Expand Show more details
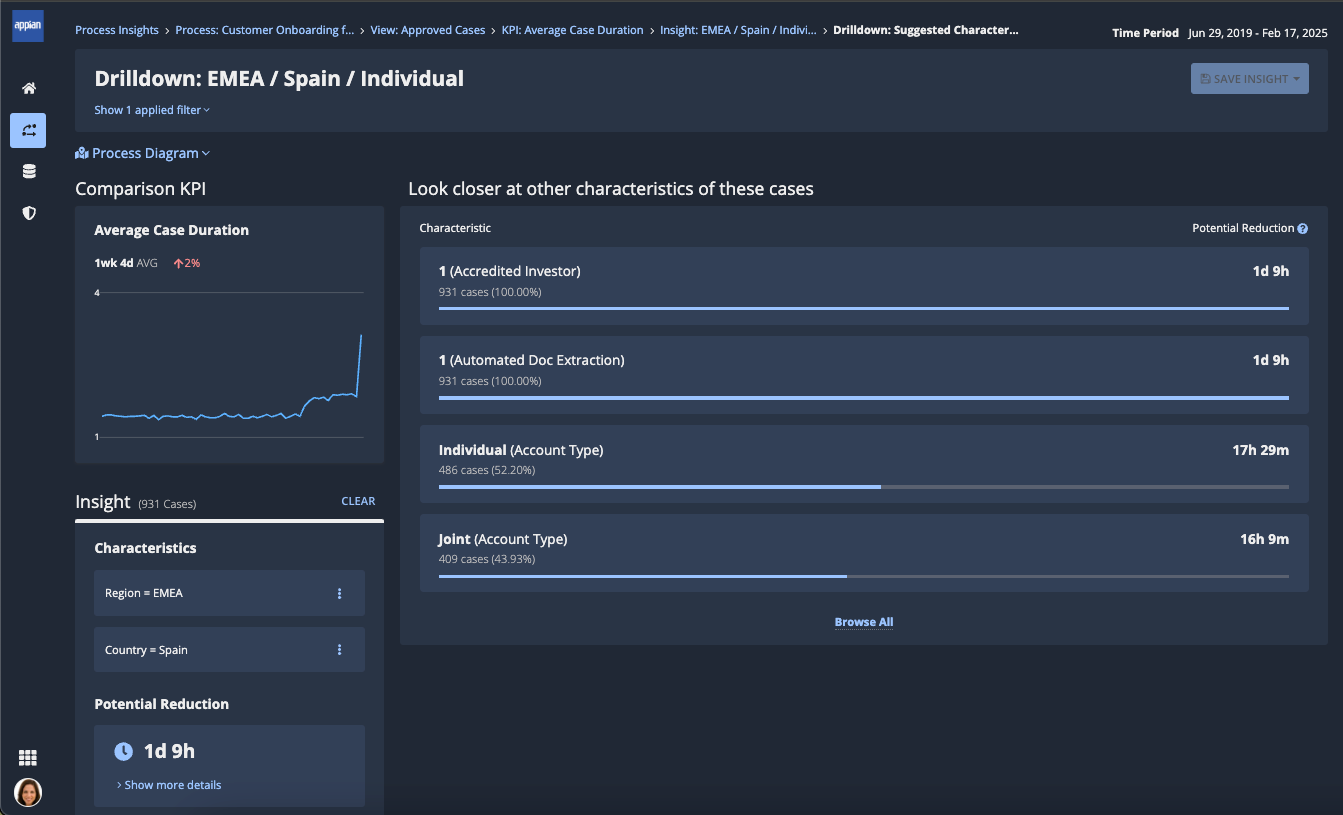 169,785
